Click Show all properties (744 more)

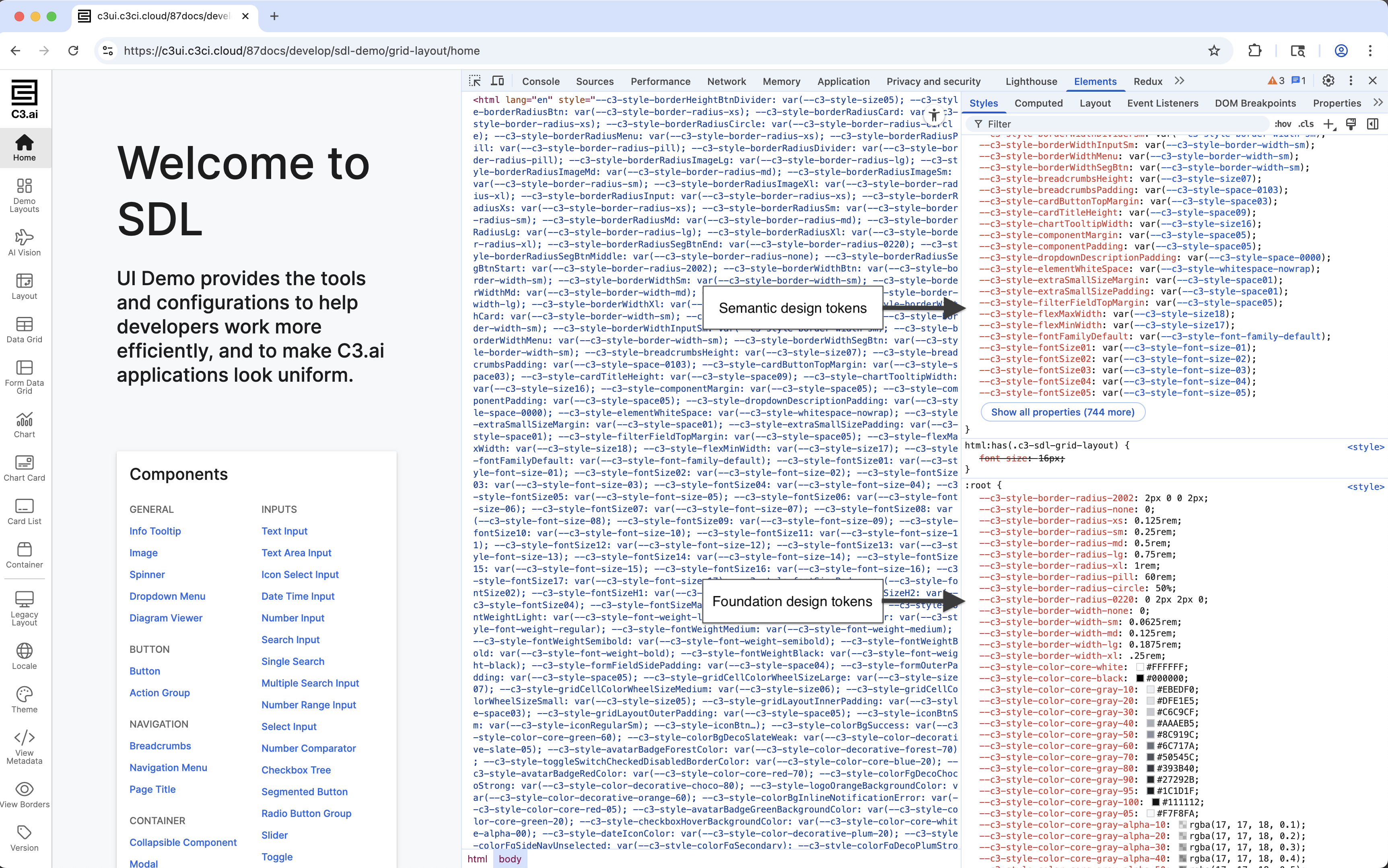[1063, 412]
